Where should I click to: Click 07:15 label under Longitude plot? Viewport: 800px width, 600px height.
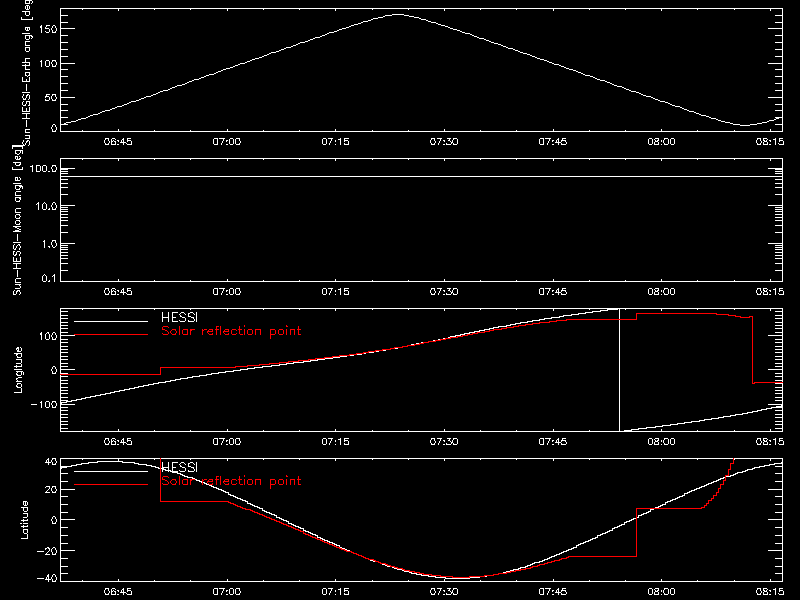coord(335,441)
